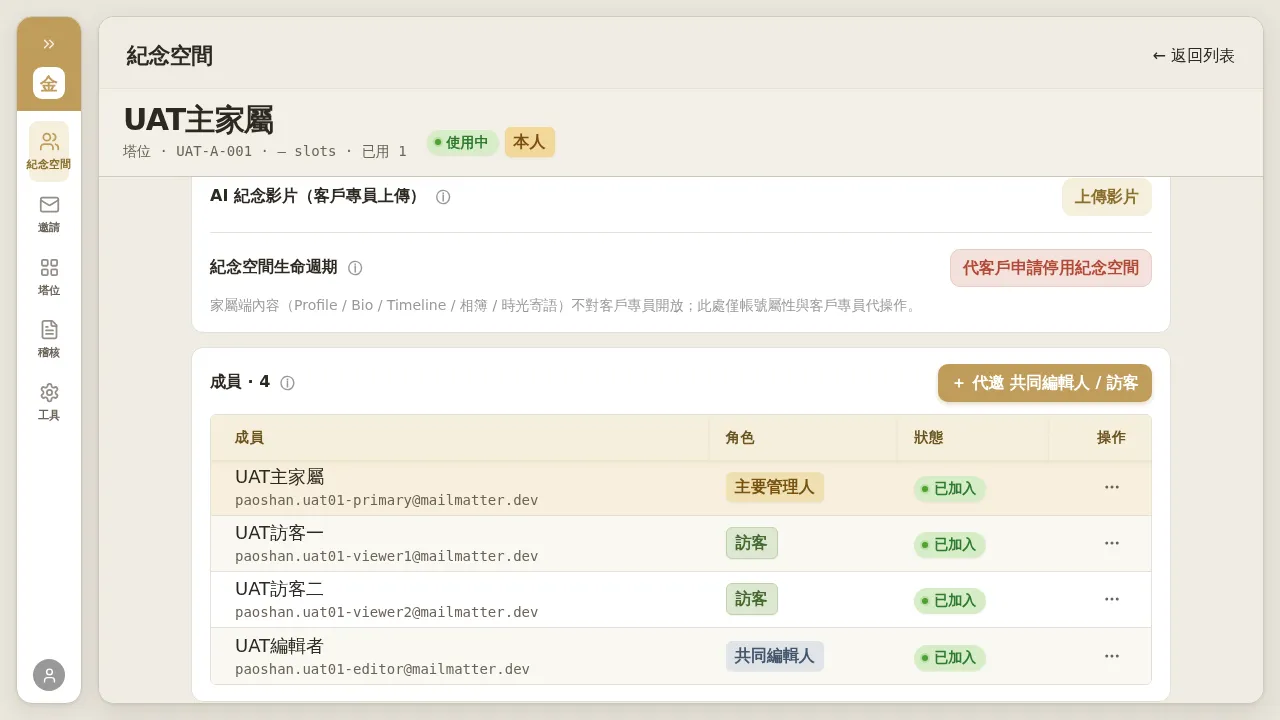Click email paoshan.uat01-viewer2@mailmatter.dev
1280x720 pixels.
387,612
